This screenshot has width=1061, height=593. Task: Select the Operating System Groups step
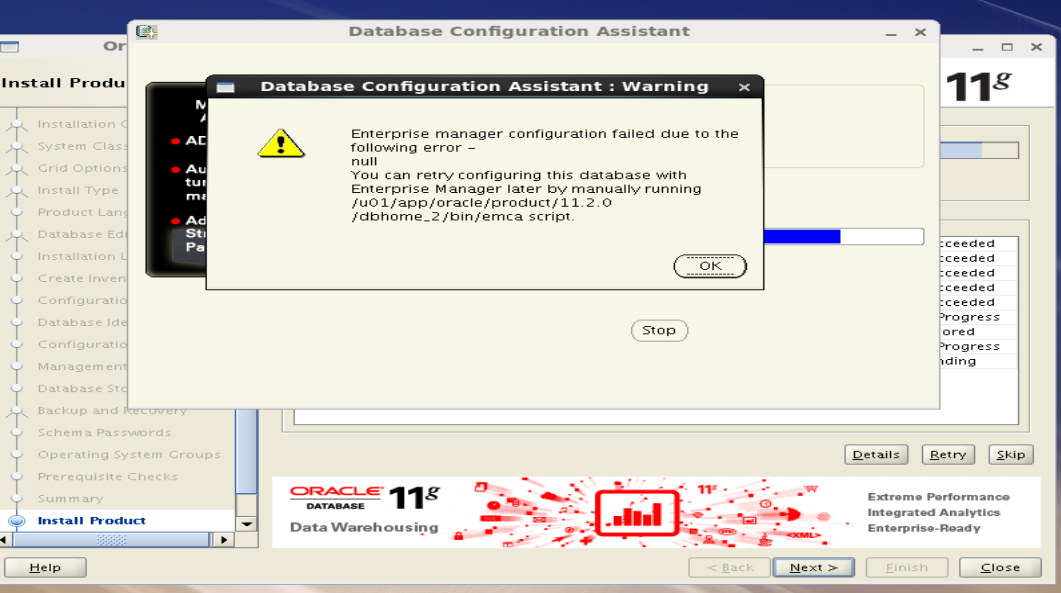[x=129, y=455]
